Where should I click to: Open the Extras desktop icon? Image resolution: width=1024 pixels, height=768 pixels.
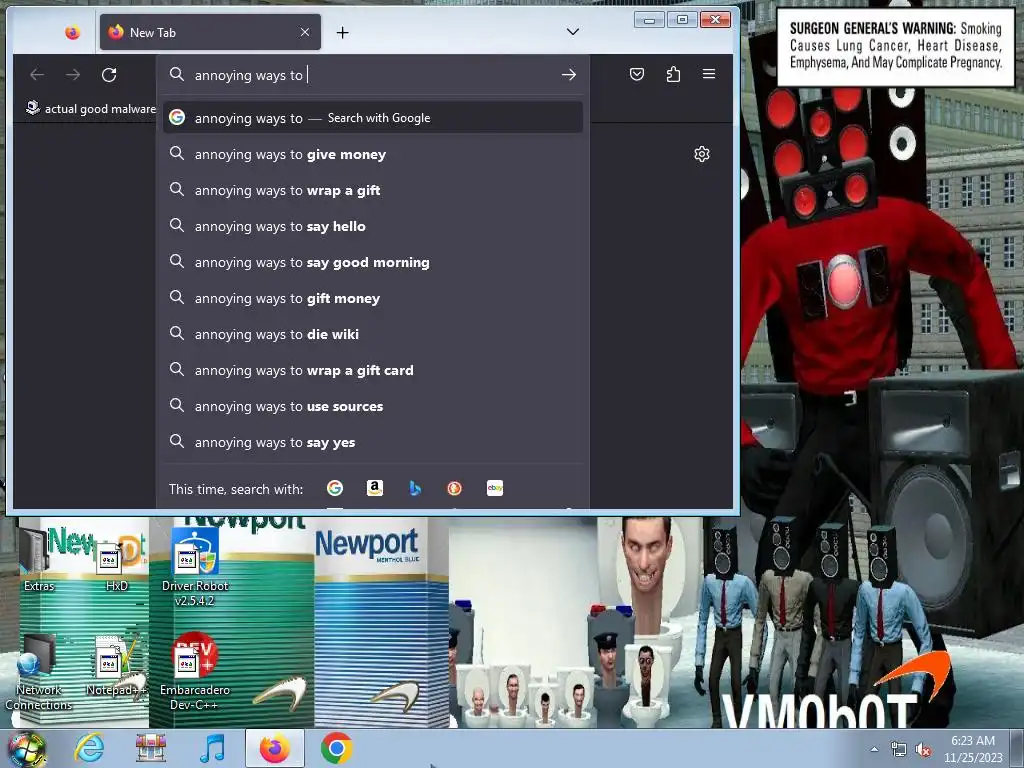coord(38,560)
